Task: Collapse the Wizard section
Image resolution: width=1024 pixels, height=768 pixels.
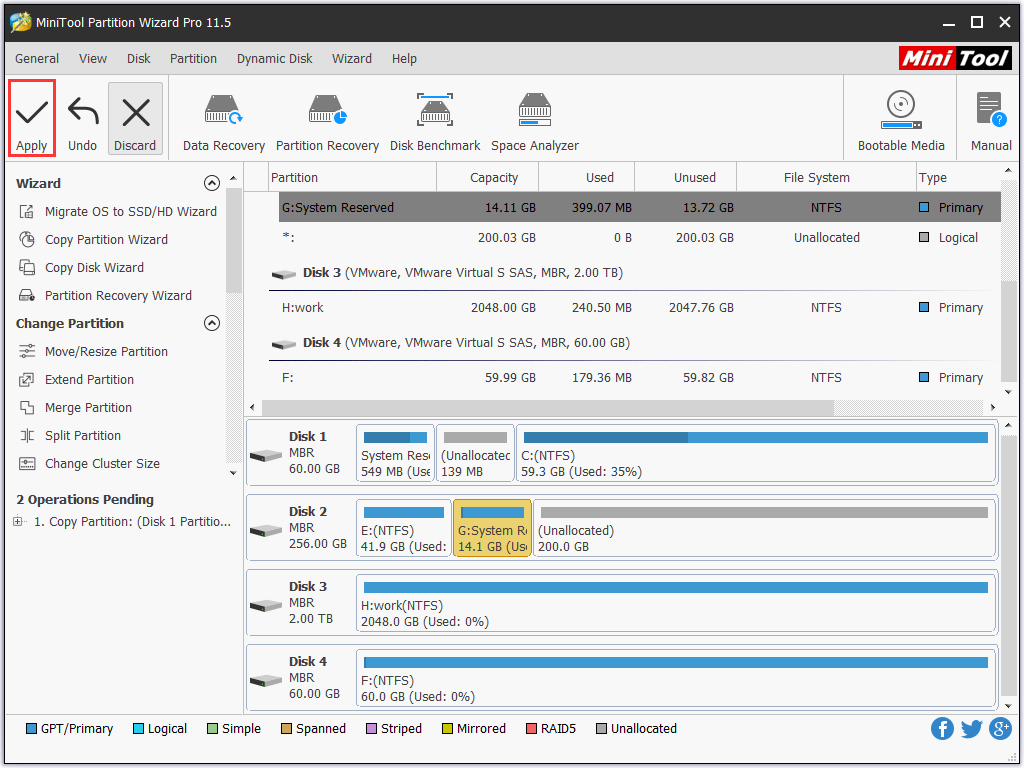Action: click(x=212, y=183)
